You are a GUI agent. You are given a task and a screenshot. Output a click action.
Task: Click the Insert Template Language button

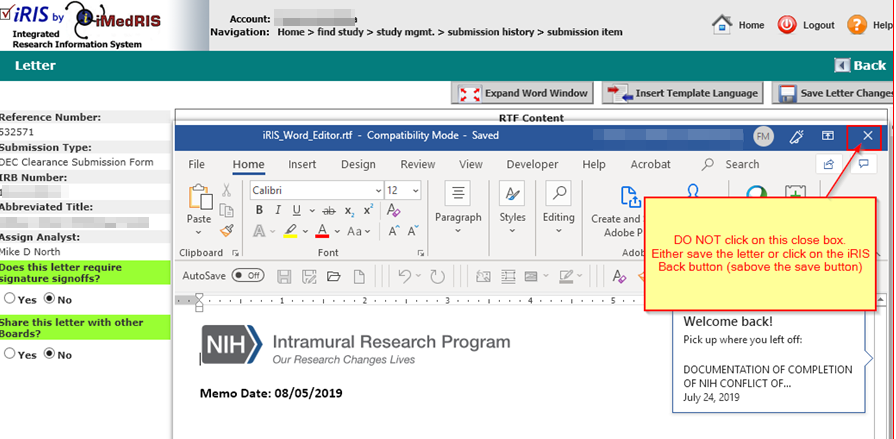pyautogui.click(x=684, y=93)
